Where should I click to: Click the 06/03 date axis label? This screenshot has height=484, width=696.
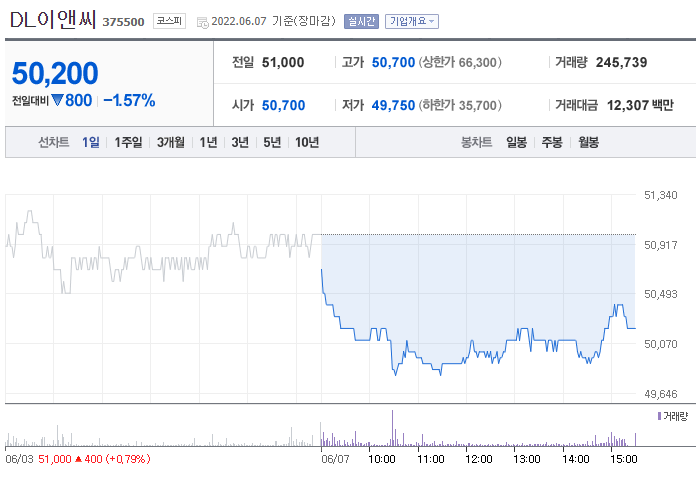(x=19, y=459)
